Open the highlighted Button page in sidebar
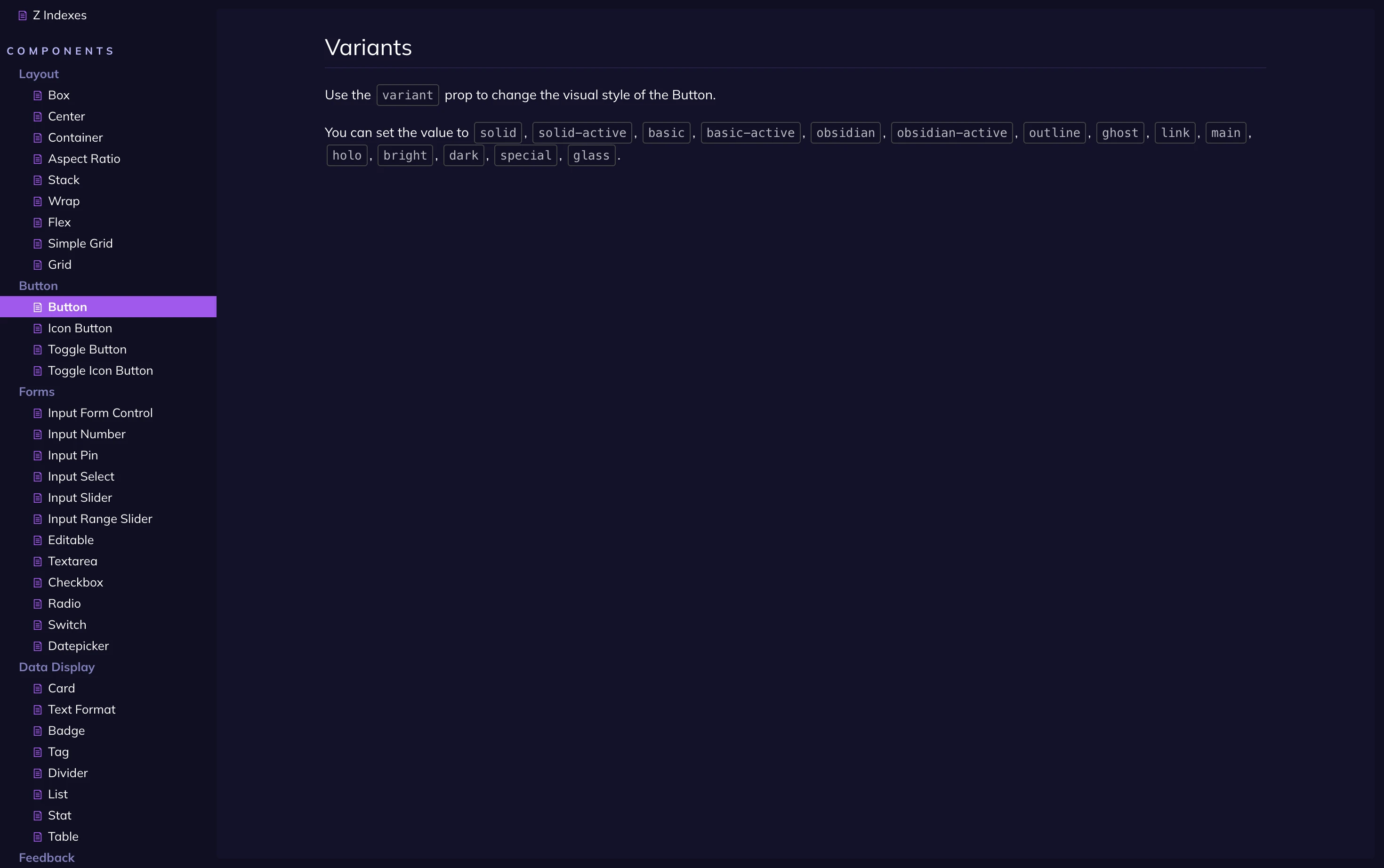 [108, 306]
